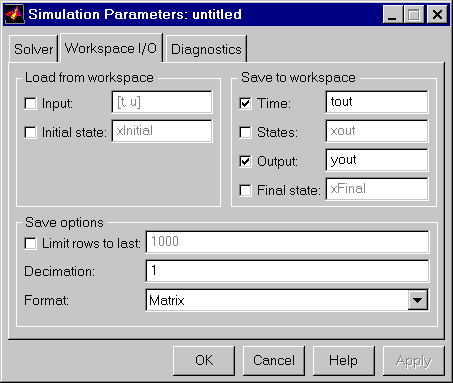Click the Time field containing tout
The height and width of the screenshot is (383, 453).
coord(377,102)
